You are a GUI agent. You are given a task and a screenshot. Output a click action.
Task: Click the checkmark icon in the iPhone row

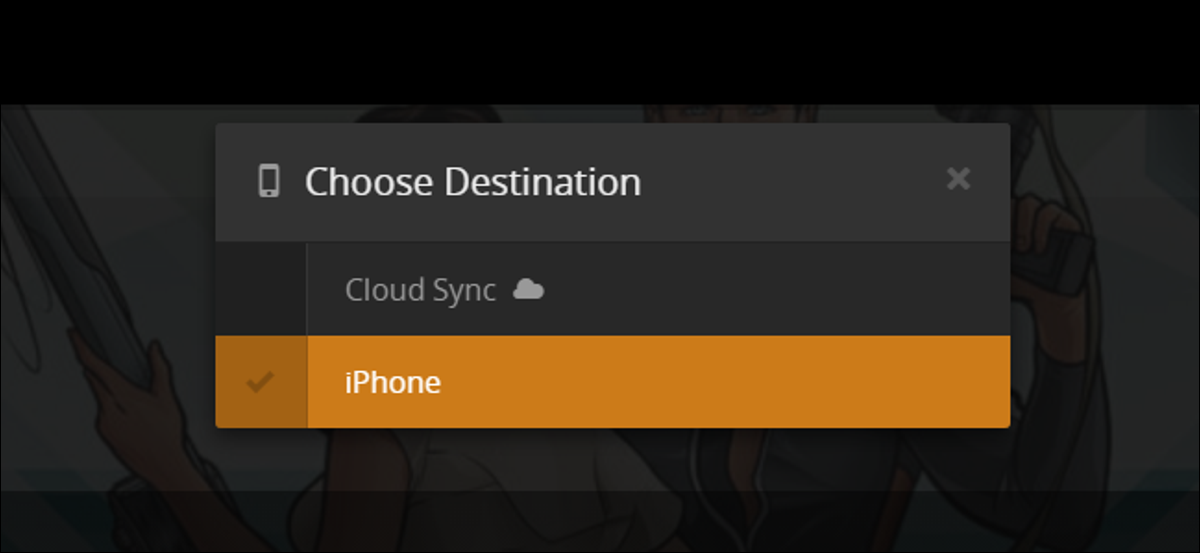(260, 381)
